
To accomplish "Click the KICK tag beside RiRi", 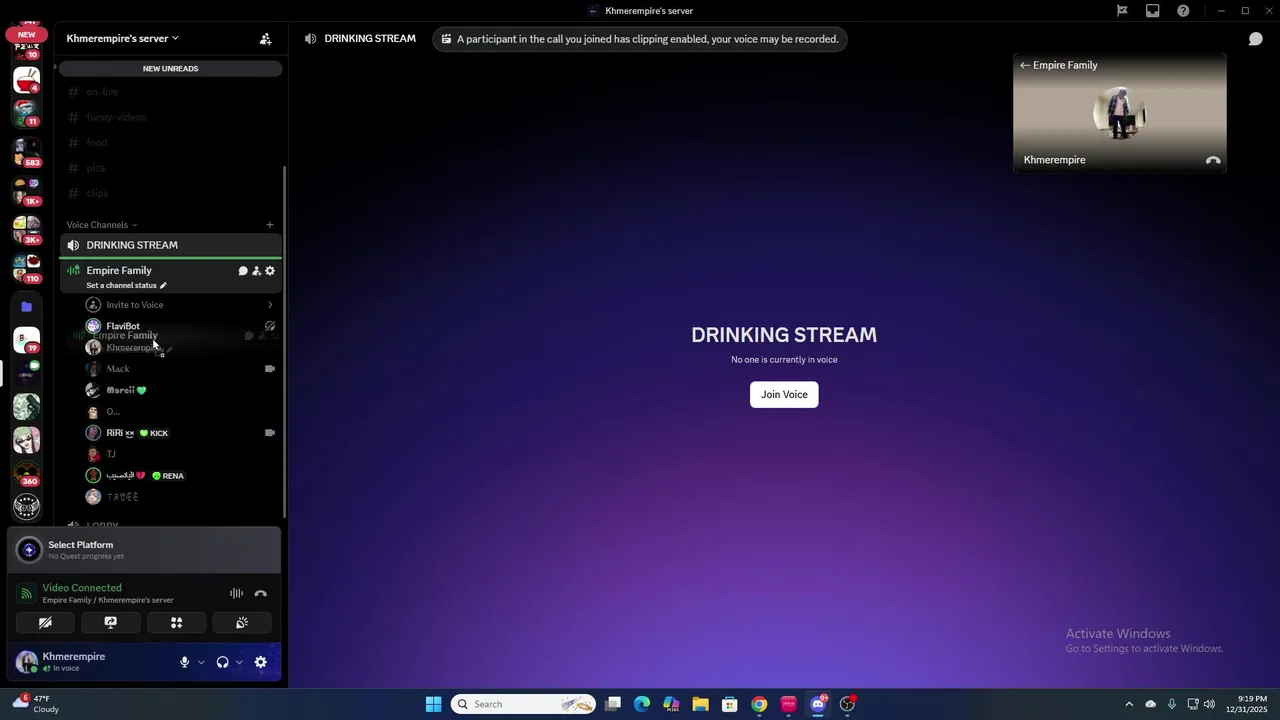I will pos(154,433).
